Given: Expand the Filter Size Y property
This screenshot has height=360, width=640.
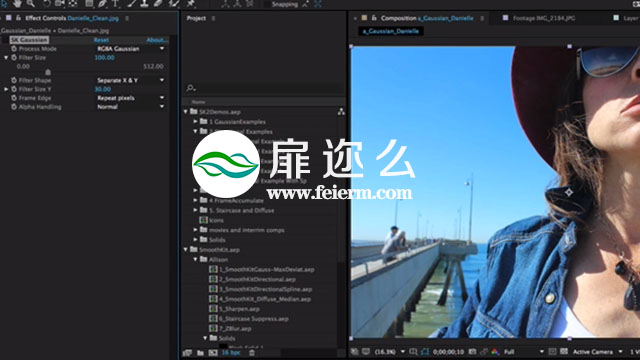Looking at the screenshot, I should point(6,89).
